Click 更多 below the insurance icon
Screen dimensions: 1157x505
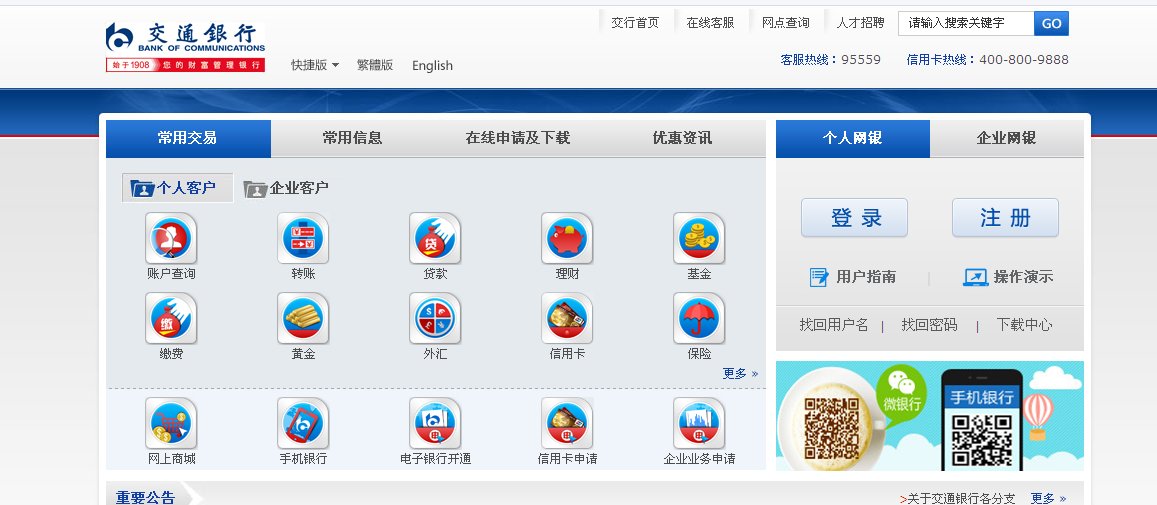740,374
